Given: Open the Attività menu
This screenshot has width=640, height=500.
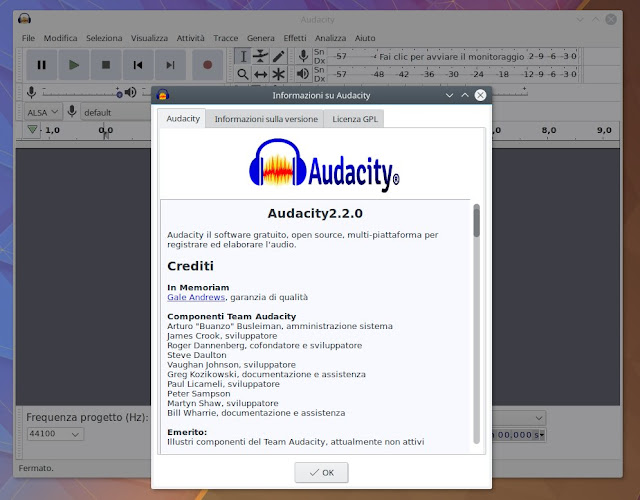Looking at the screenshot, I should 191,38.
